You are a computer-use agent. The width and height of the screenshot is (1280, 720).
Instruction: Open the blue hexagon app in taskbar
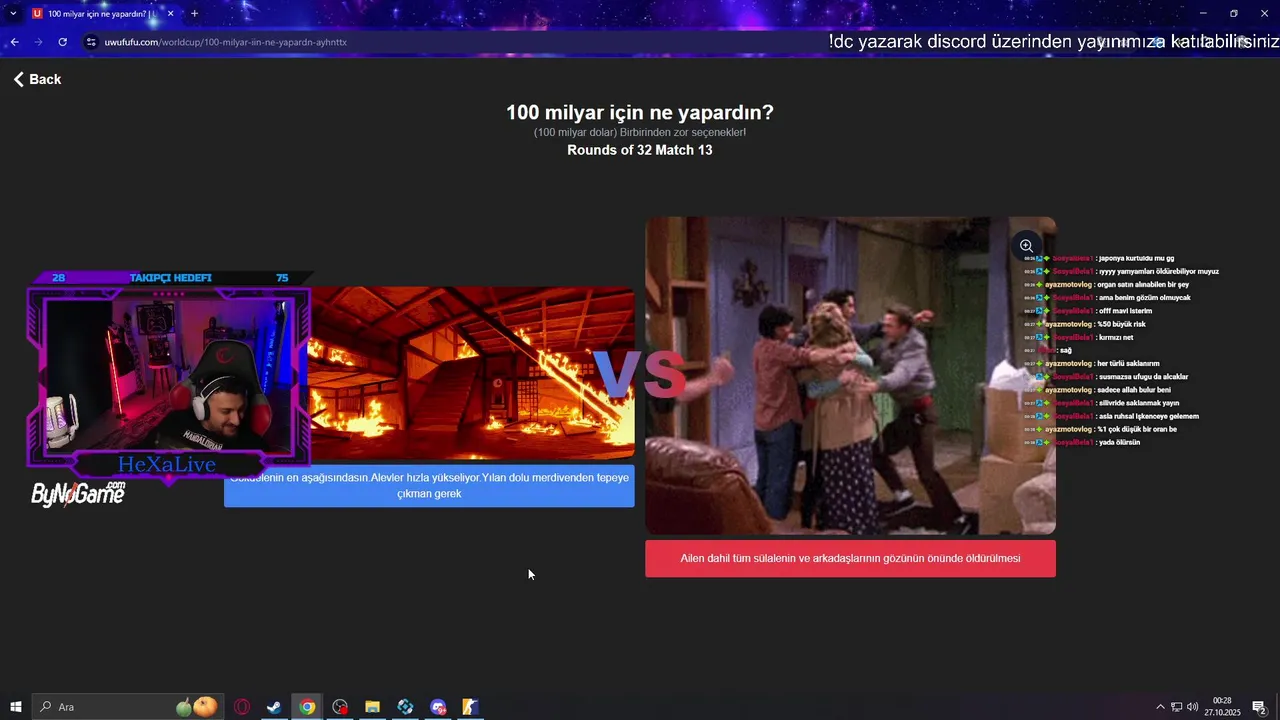tap(405, 707)
